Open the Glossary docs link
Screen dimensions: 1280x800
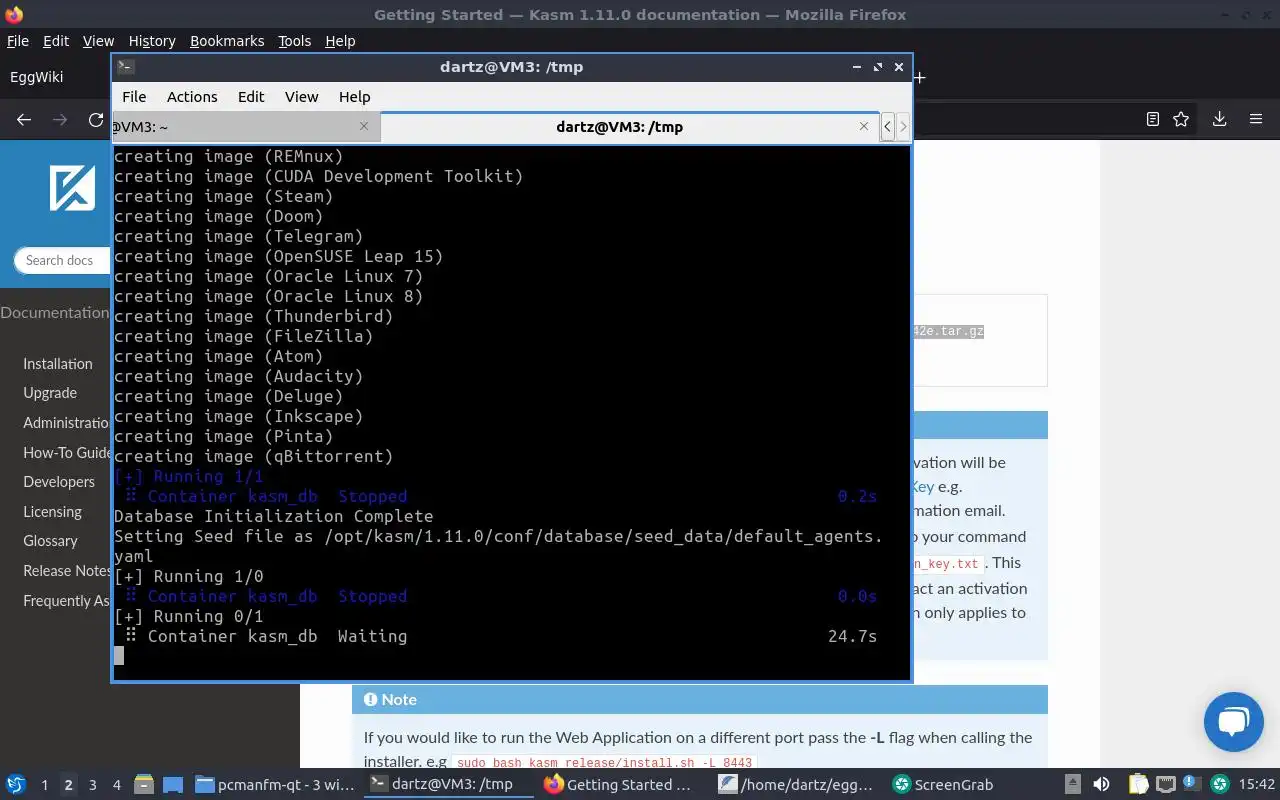coord(50,541)
